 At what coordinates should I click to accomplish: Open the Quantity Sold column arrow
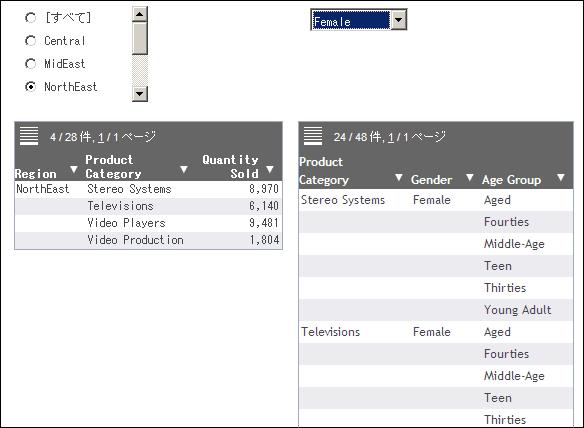[270, 169]
